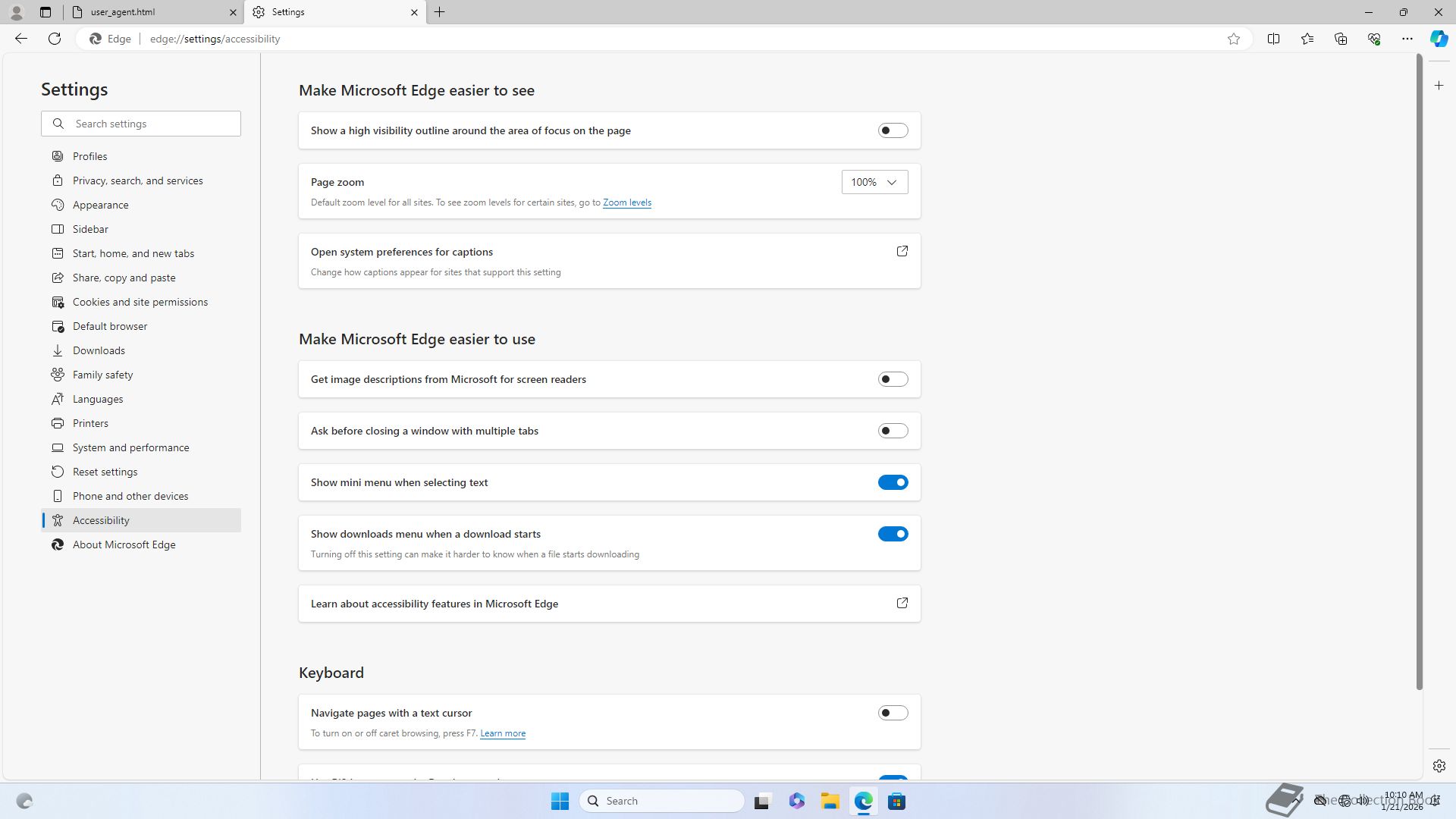Open external link for caption preferences

(902, 251)
